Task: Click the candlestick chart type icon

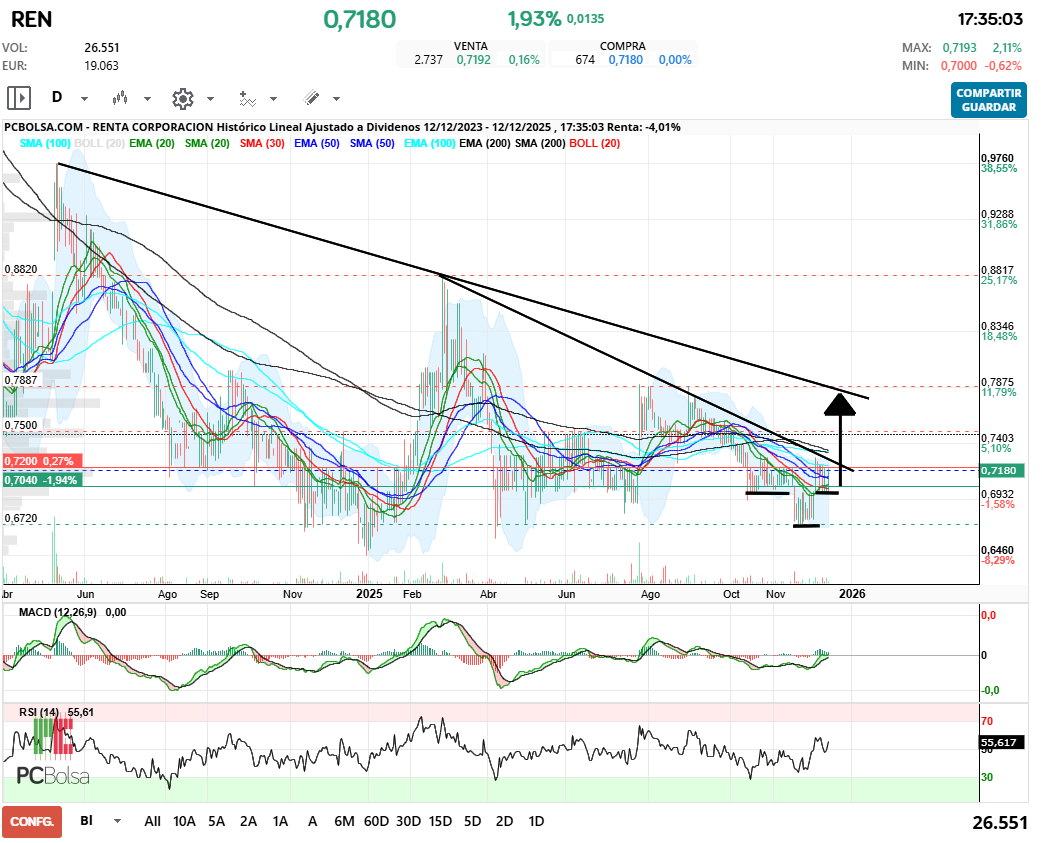Action: [x=121, y=98]
